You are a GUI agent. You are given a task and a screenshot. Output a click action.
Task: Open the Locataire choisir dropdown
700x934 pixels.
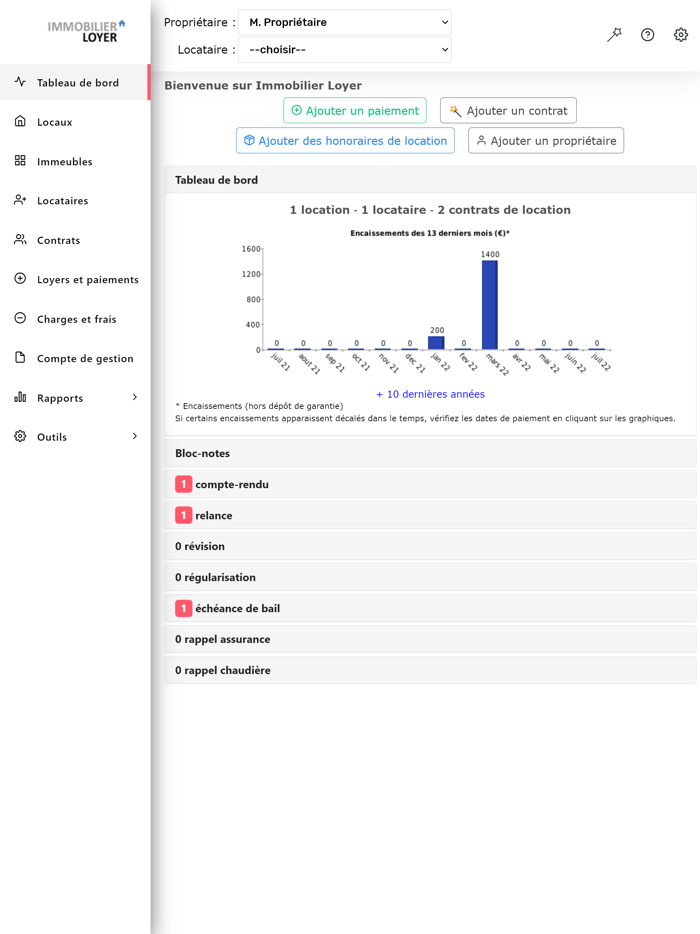pos(344,49)
